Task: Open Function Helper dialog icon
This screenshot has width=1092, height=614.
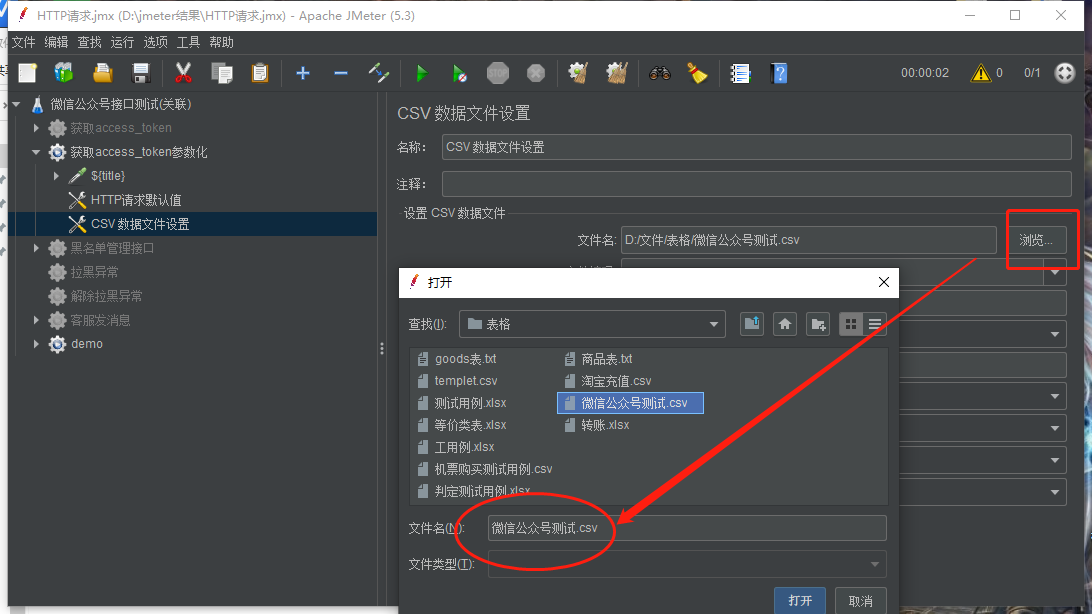Action: pos(740,73)
